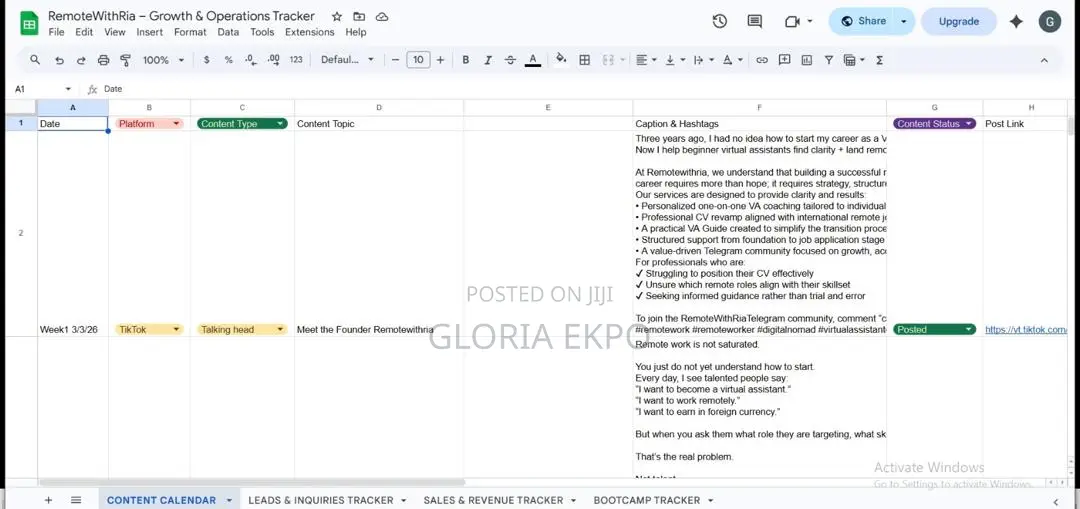Open the zoom 100% dropdown

(x=163, y=60)
